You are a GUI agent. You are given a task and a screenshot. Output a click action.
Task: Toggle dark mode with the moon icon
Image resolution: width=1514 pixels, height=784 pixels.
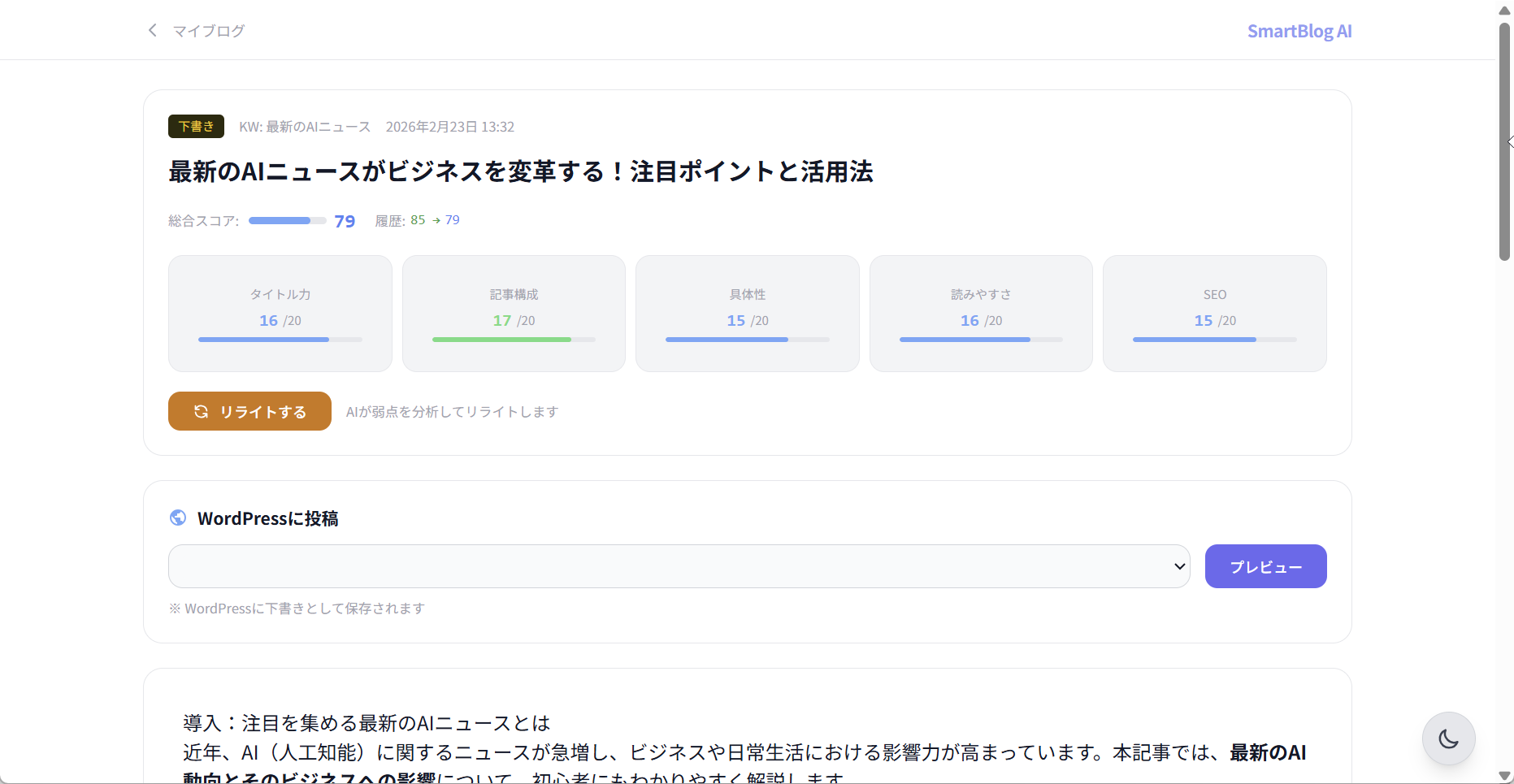(1448, 739)
